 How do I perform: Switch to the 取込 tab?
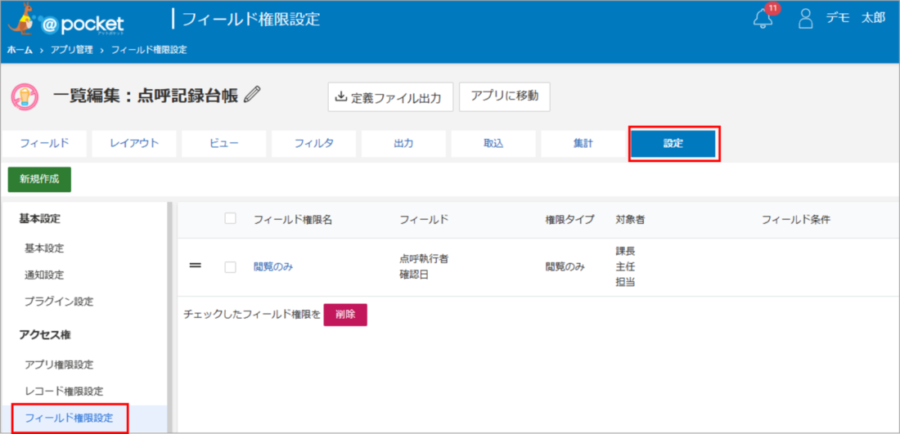tap(494, 144)
